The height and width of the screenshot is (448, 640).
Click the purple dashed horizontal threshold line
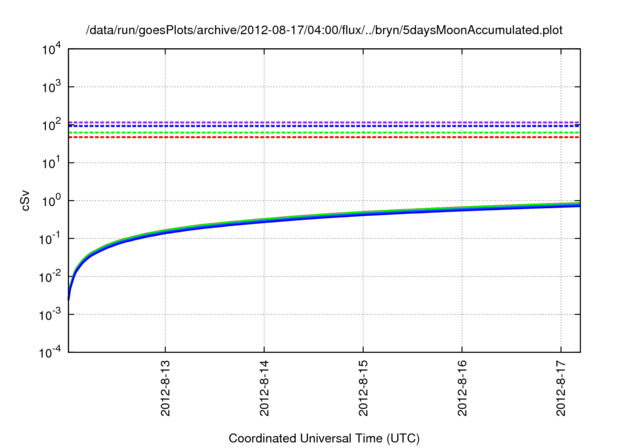320,122
